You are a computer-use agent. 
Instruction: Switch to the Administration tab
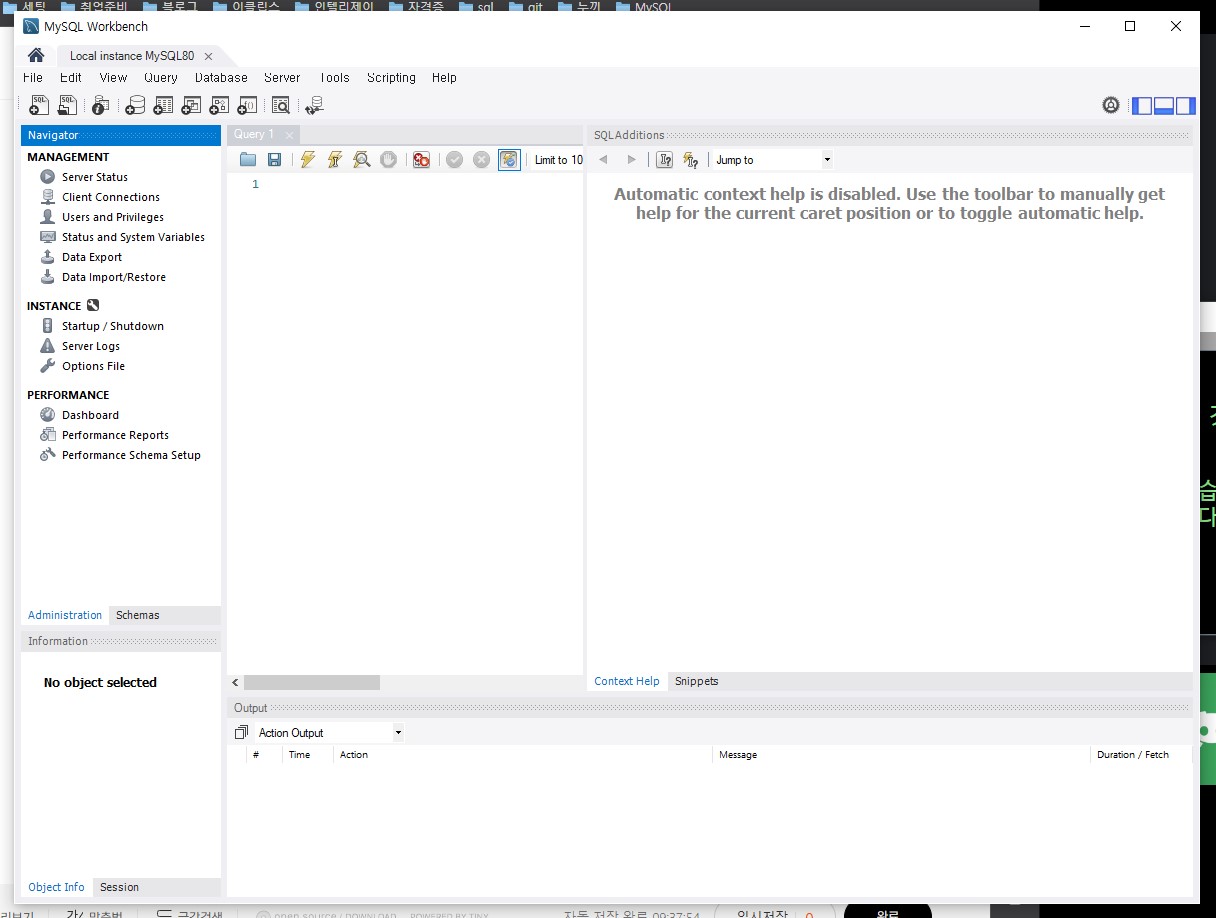pyautogui.click(x=65, y=615)
